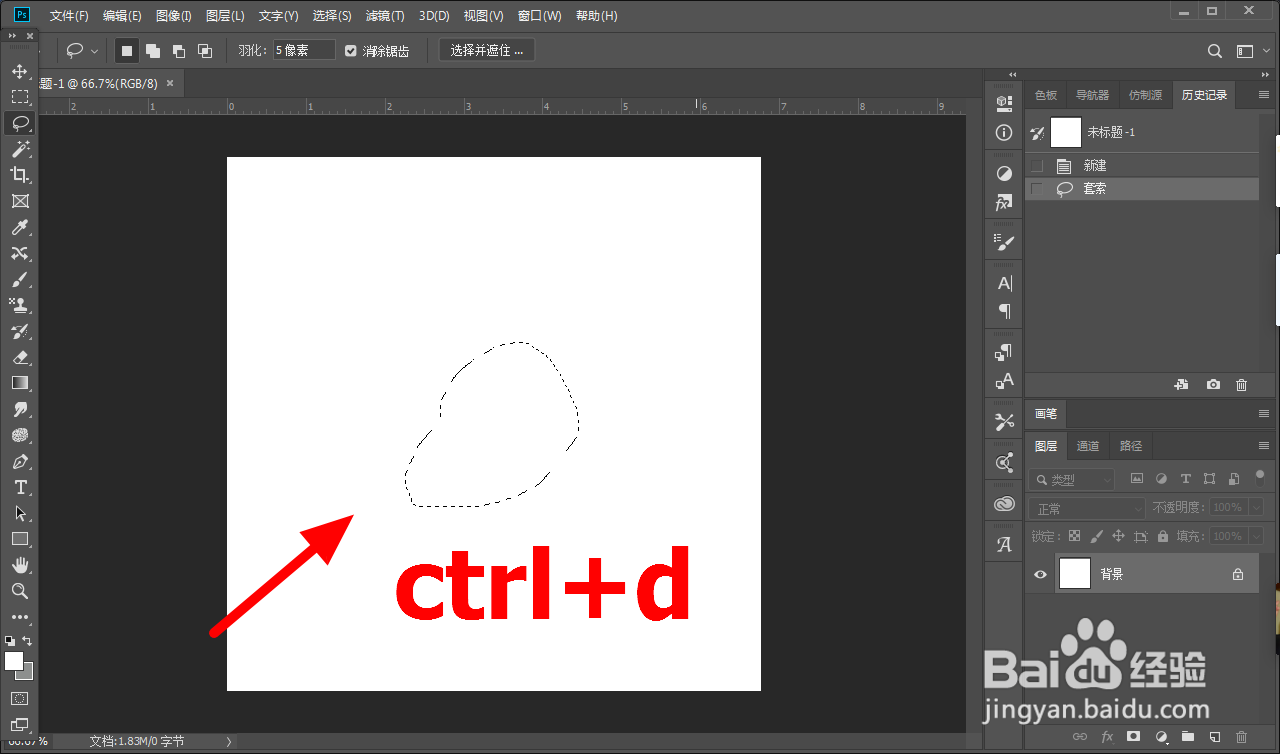Select the Clone Stamp tool
This screenshot has height=754, width=1280.
[20, 305]
